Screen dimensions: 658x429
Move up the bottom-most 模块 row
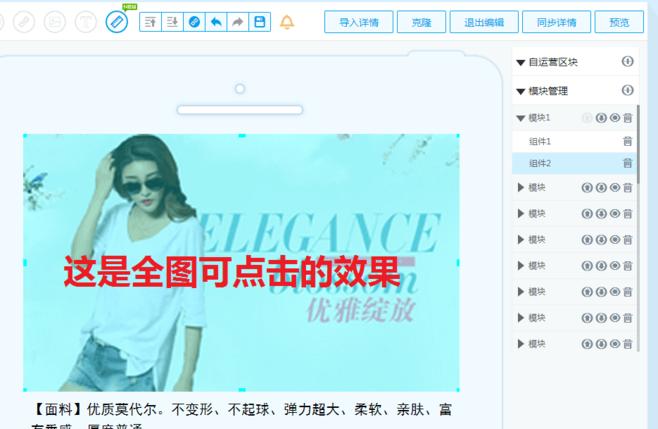click(587, 344)
